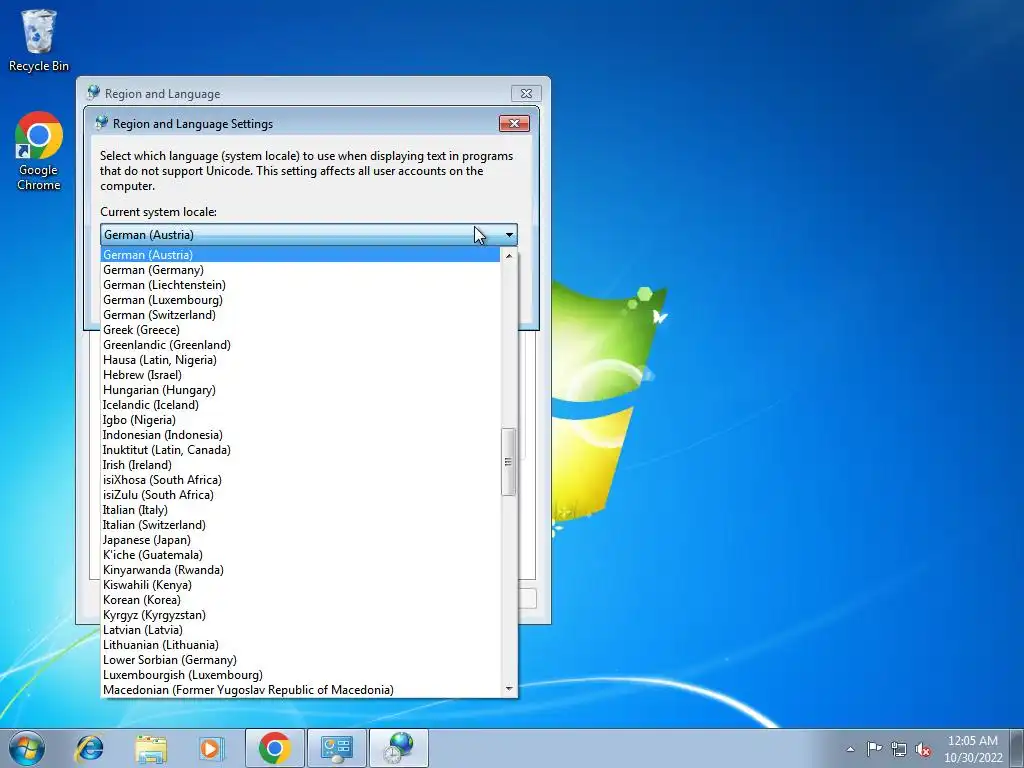Open the Google Chrome desktop shortcut

(39, 152)
